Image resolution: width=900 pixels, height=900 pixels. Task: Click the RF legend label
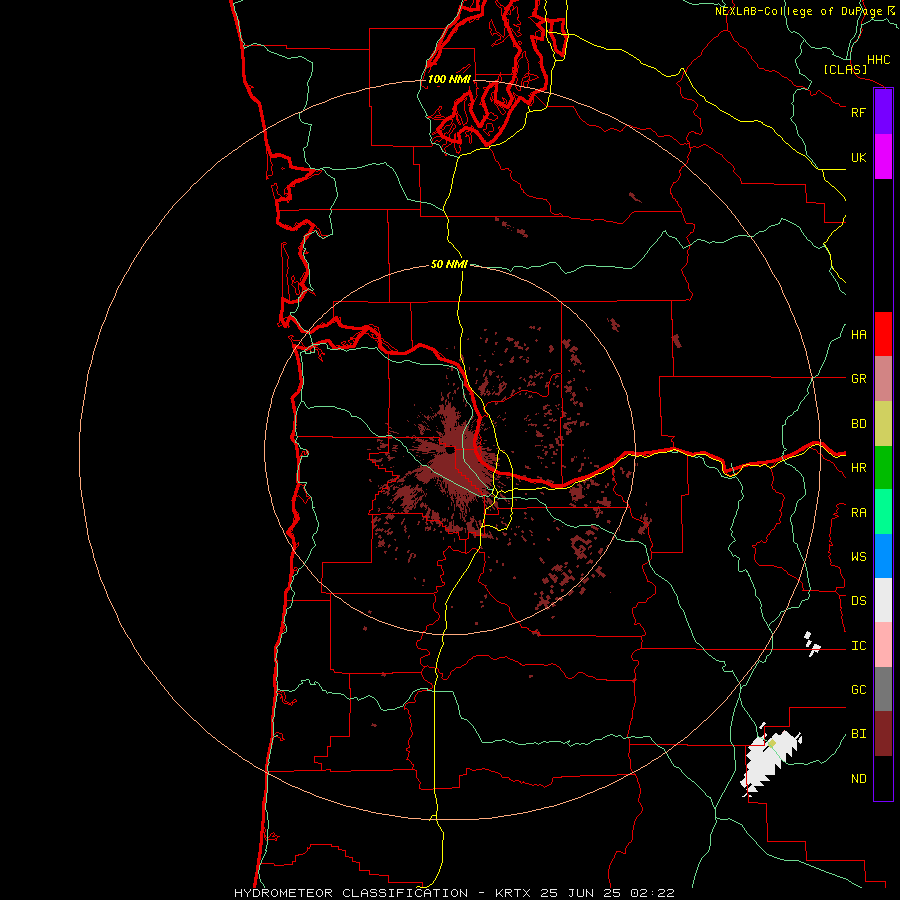858,112
